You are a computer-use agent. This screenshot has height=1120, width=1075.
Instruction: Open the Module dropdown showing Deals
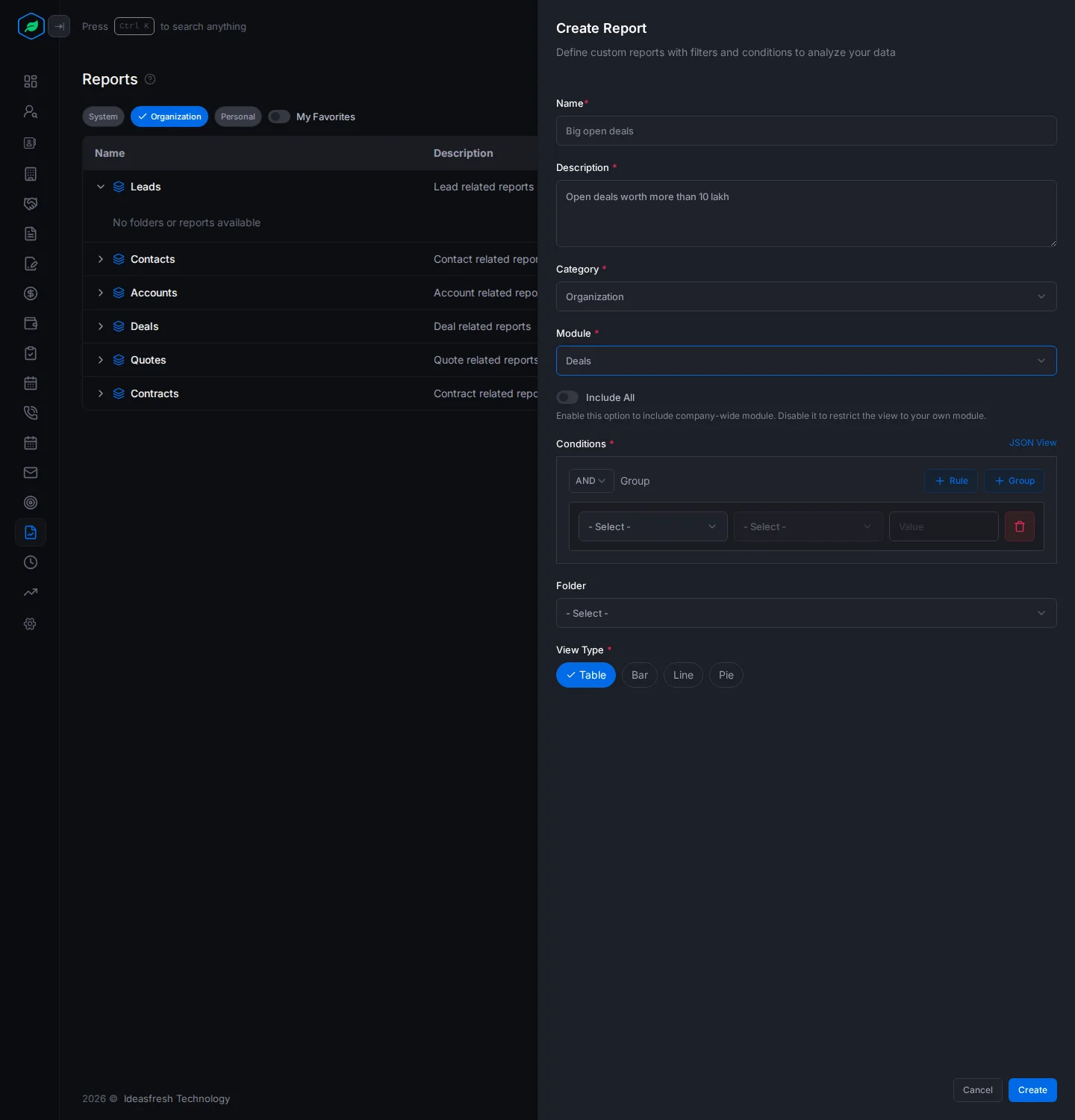click(x=806, y=361)
